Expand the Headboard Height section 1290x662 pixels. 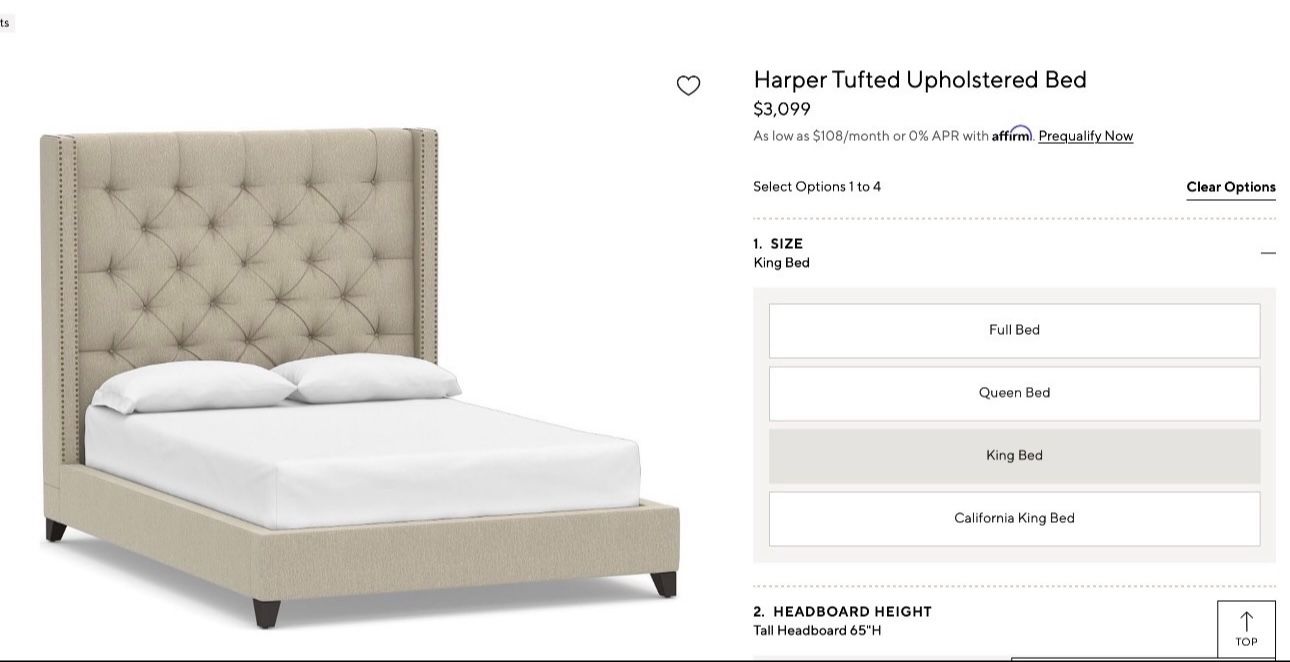point(842,611)
